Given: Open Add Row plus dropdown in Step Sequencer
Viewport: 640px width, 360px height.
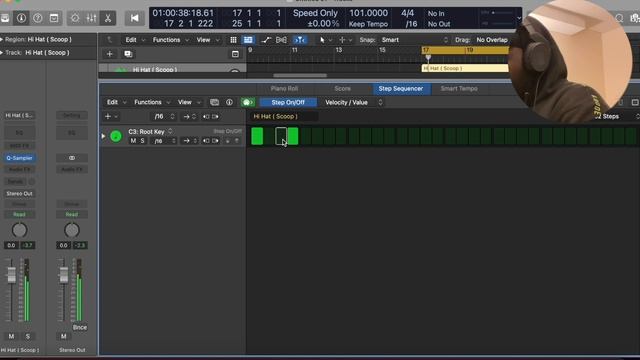Looking at the screenshot, I should pos(111,117).
